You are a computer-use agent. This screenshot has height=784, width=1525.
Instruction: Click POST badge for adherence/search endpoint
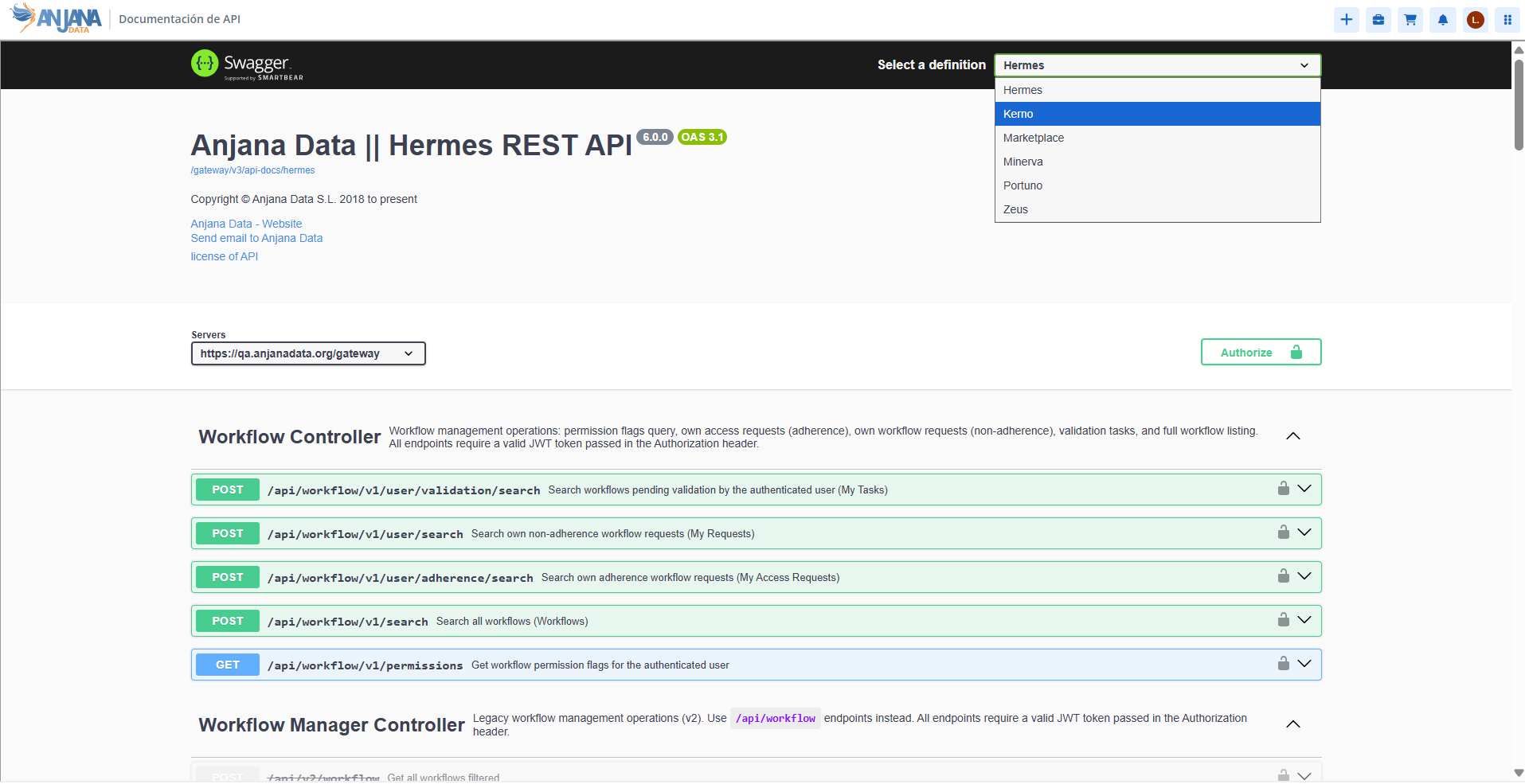pyautogui.click(x=228, y=577)
